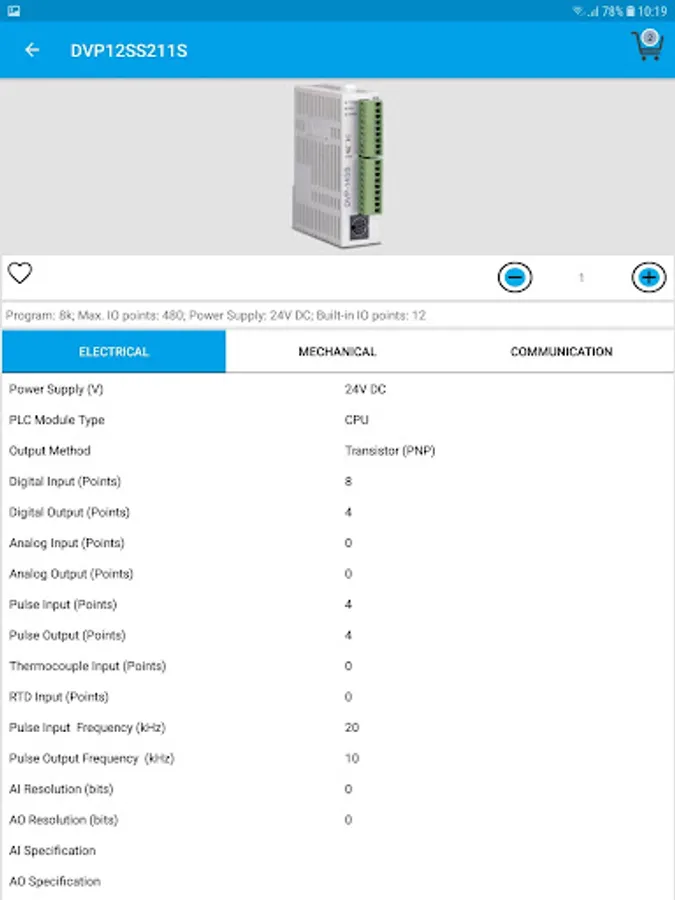Tap the Analog Input (Points) label

coord(67,543)
